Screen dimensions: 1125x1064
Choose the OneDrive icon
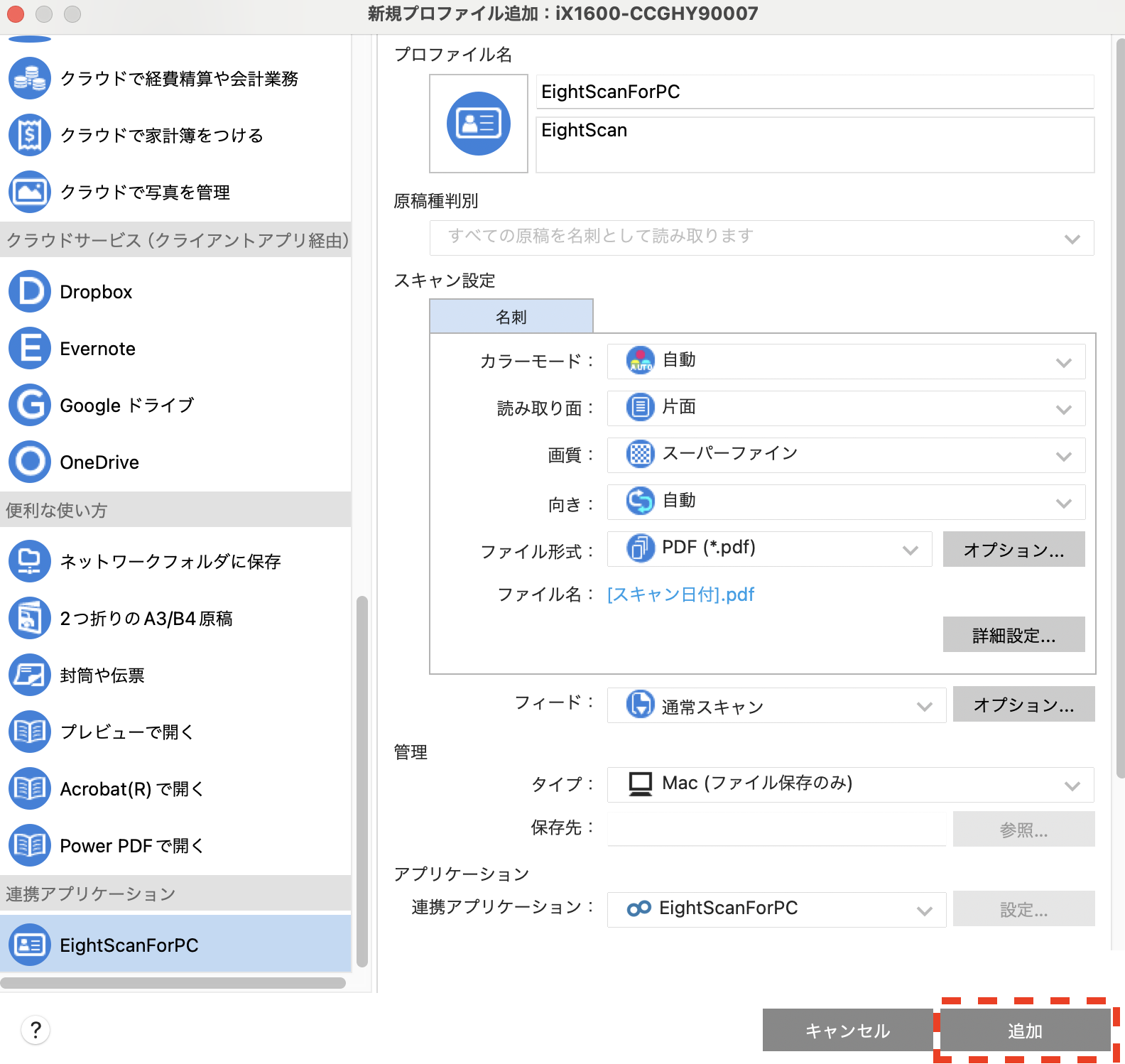click(x=30, y=462)
